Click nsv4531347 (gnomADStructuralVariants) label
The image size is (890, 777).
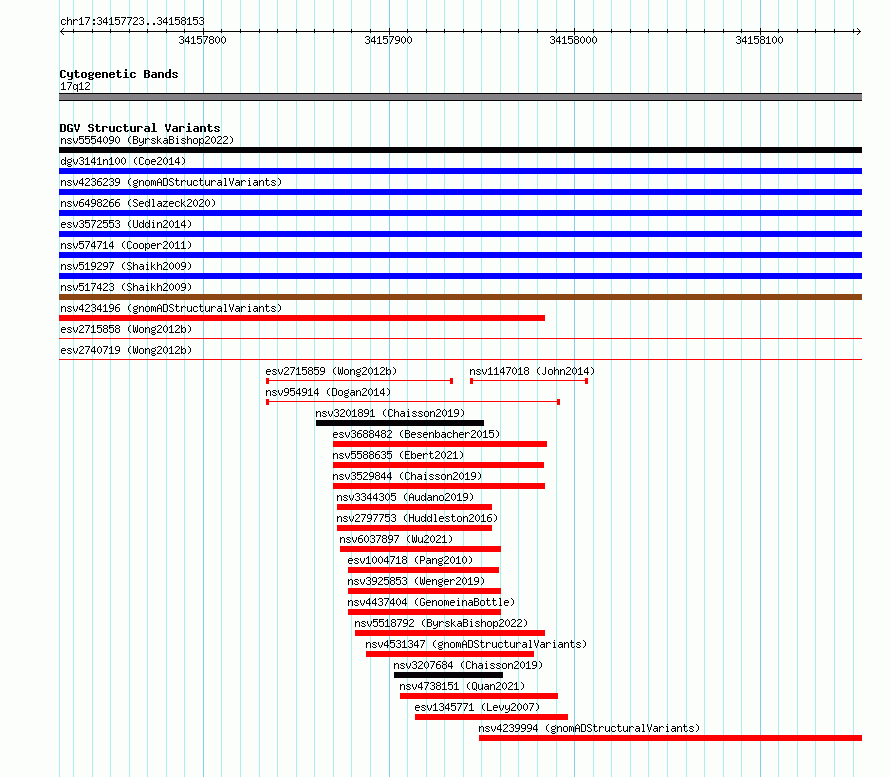click(x=476, y=644)
